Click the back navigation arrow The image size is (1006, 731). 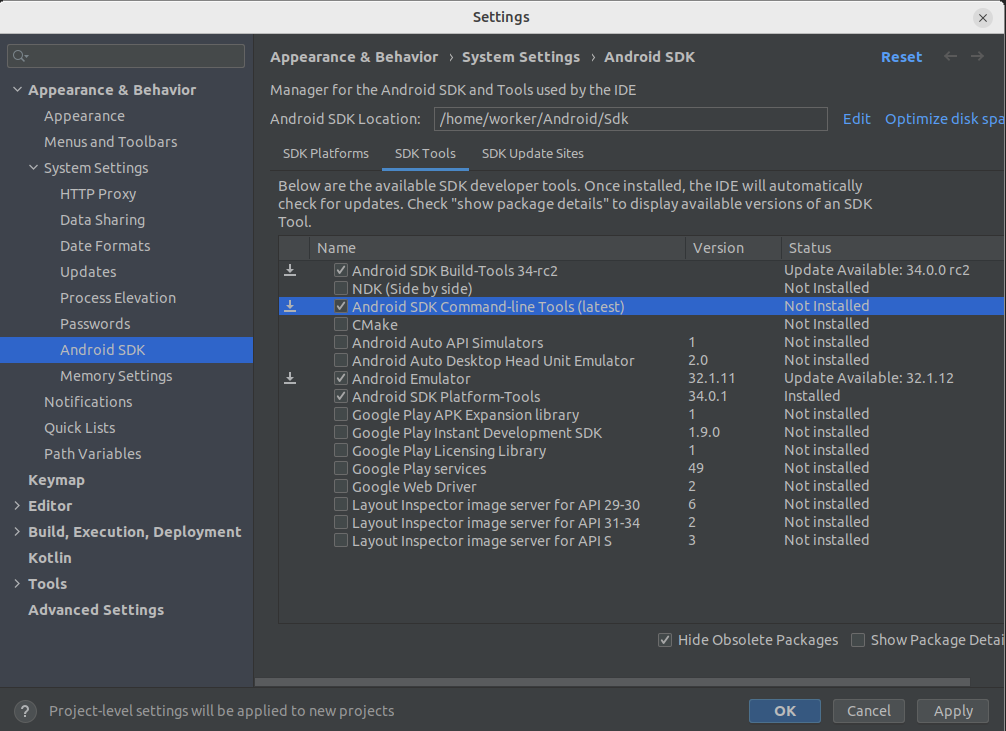[950, 56]
